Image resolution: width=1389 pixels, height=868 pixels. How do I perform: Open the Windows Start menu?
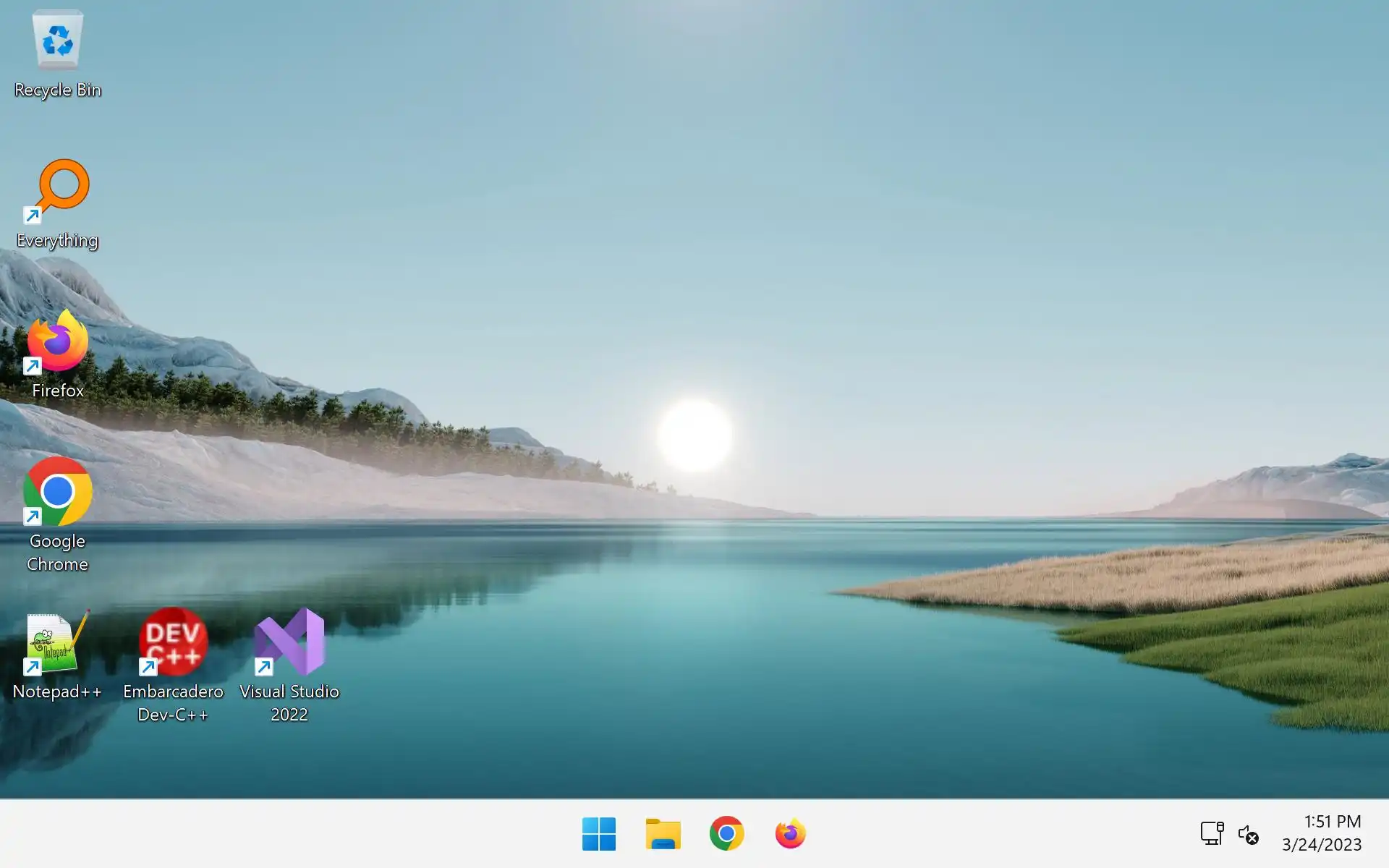[x=599, y=834]
